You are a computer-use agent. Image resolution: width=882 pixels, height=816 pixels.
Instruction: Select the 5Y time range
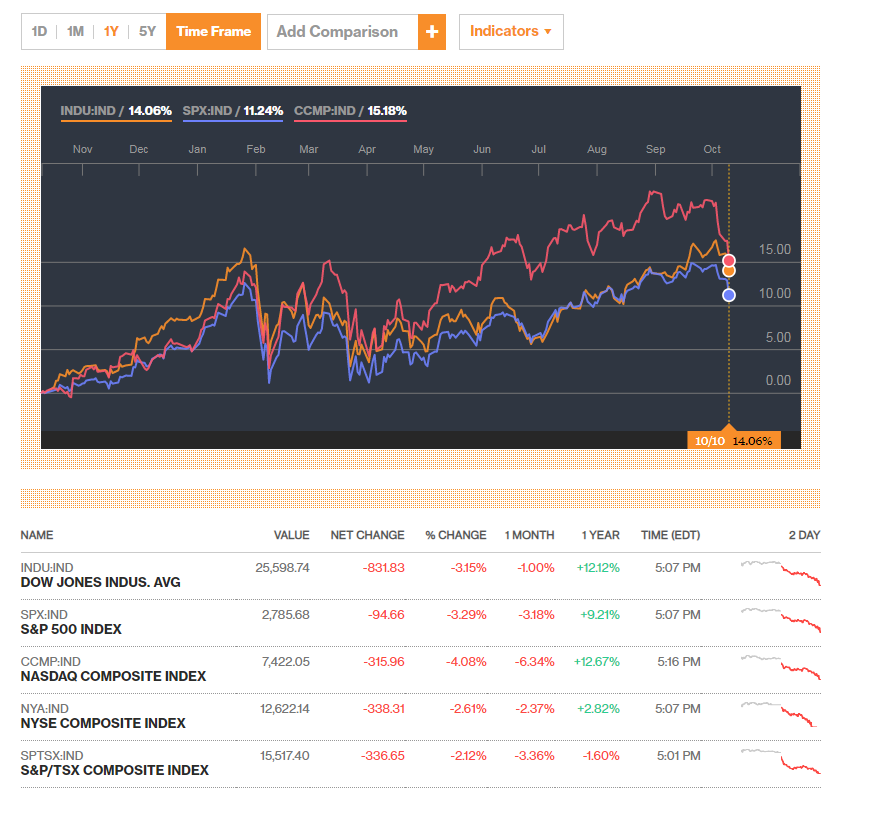(x=147, y=31)
